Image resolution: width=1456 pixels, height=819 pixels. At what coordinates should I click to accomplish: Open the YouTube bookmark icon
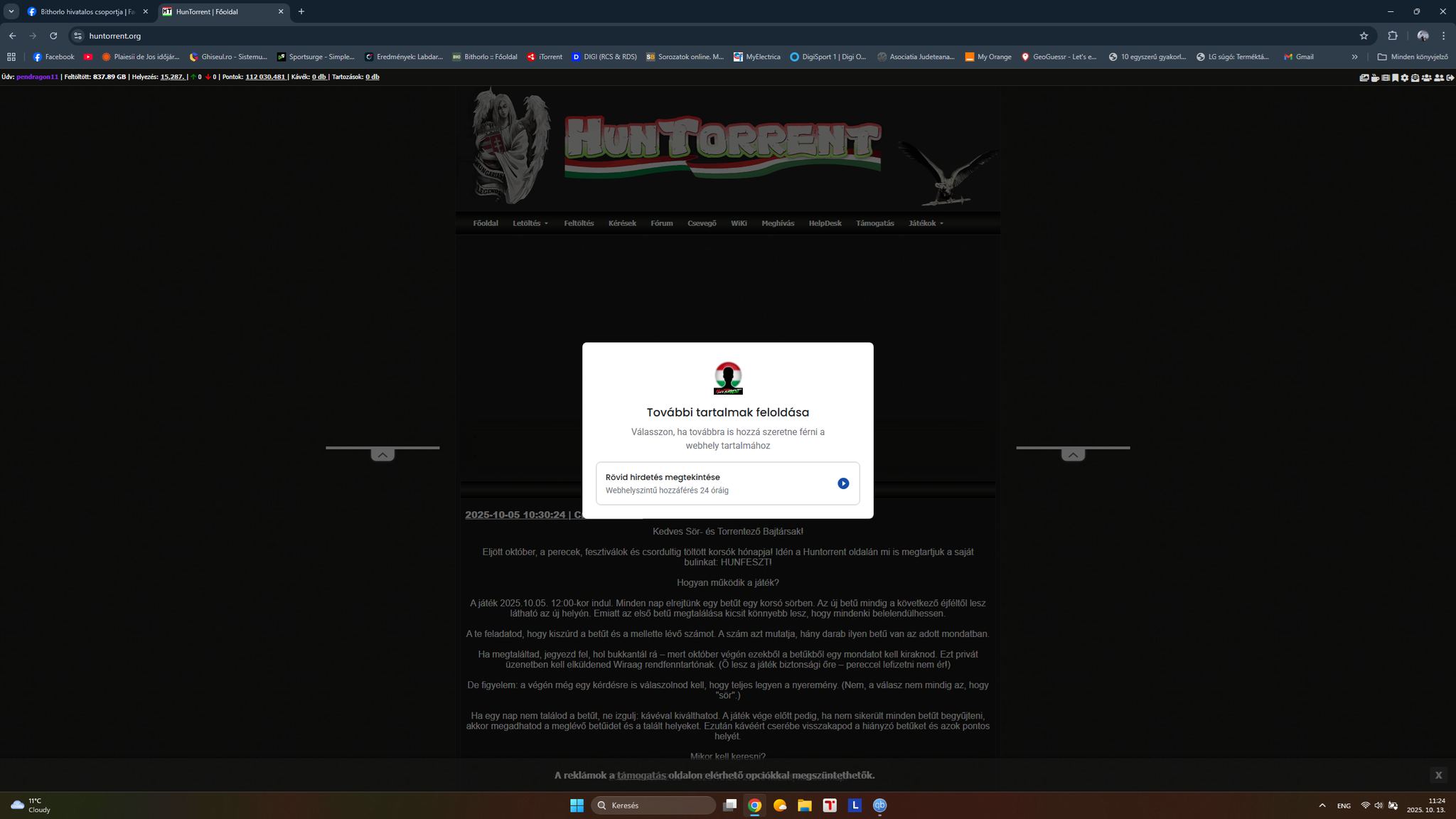pos(88,57)
